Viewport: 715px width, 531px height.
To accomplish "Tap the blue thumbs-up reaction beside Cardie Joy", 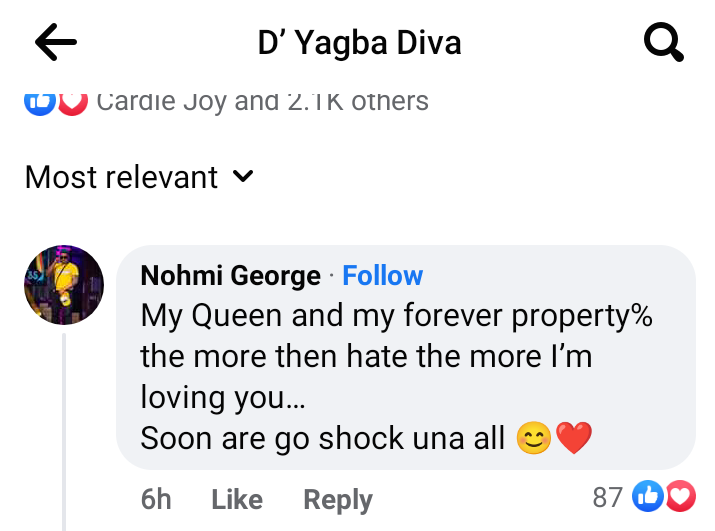I will pyautogui.click(x=40, y=100).
